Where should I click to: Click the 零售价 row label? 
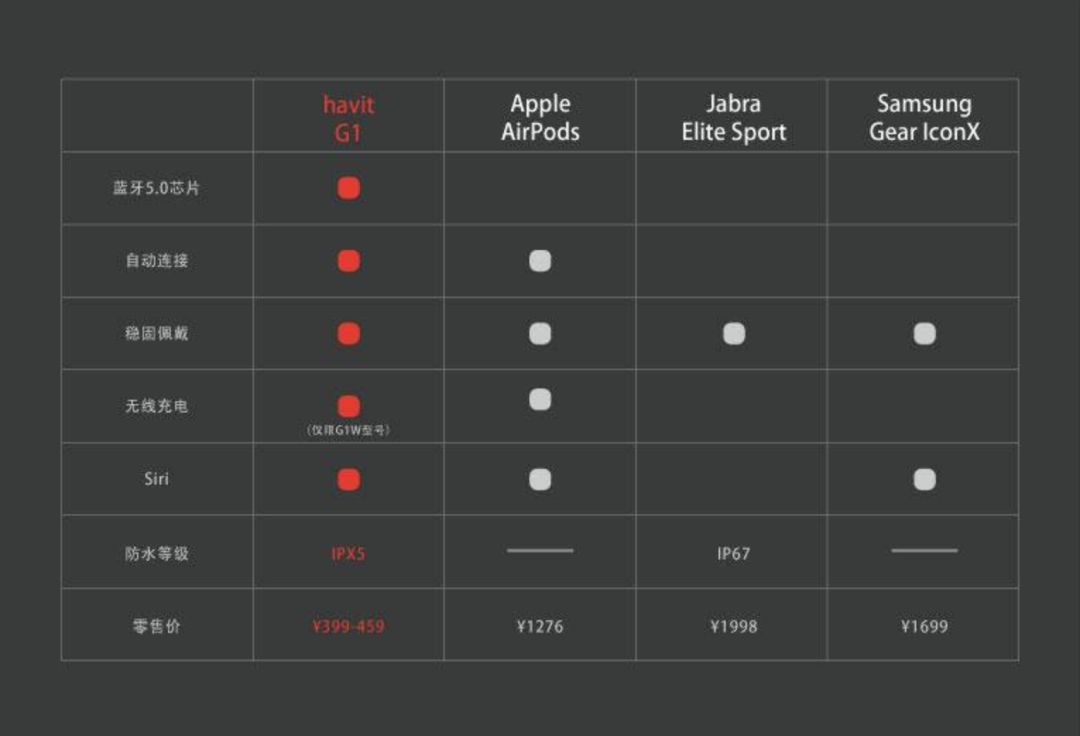156,627
